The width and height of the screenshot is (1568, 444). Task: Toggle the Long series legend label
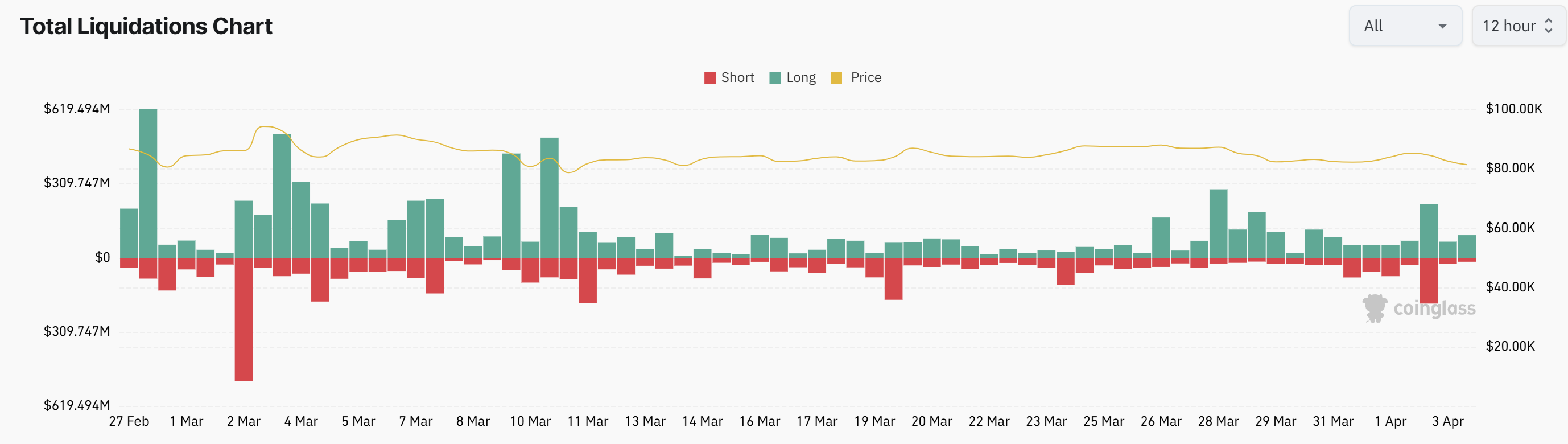(800, 78)
